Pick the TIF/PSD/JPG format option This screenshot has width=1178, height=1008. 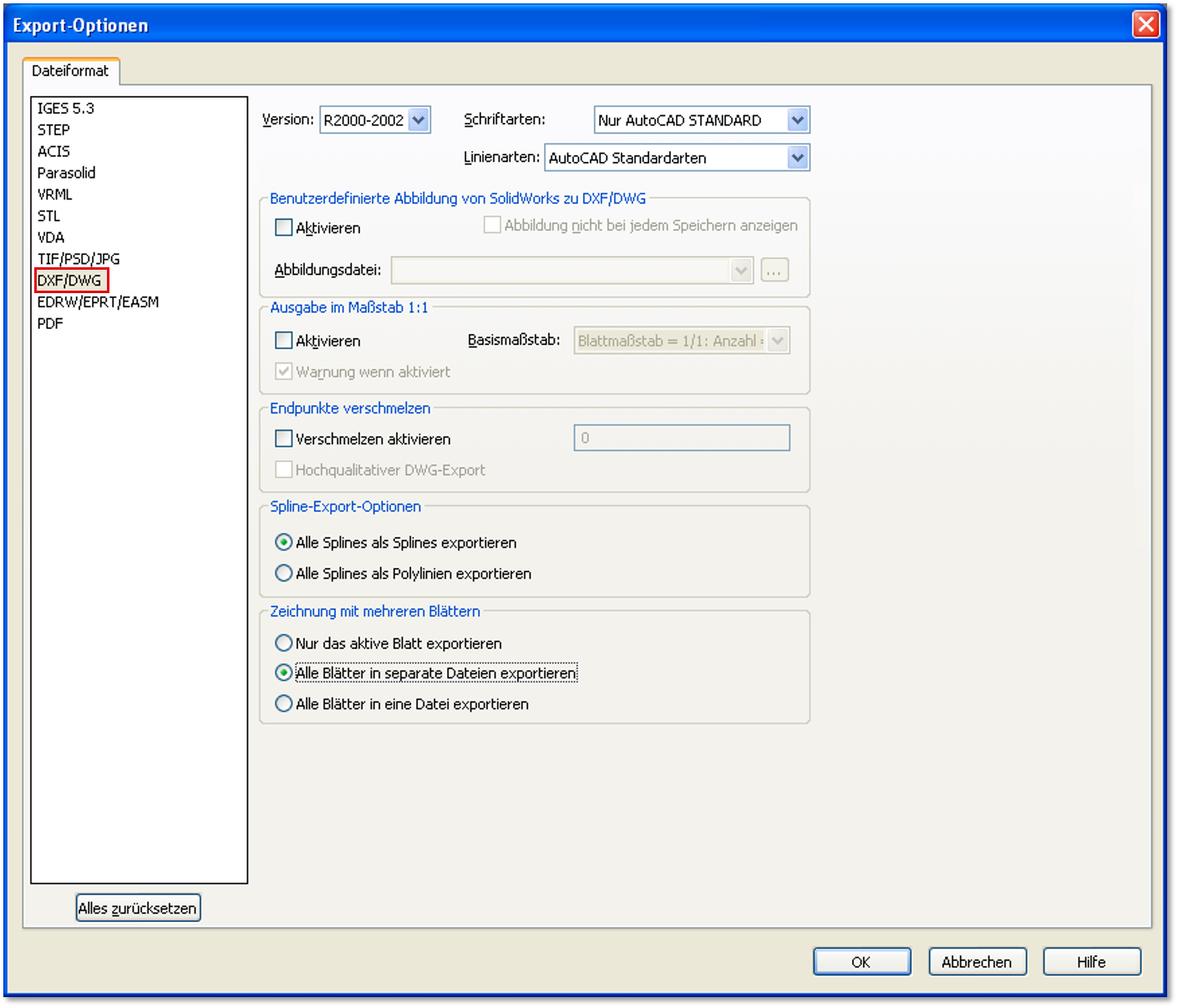point(79,259)
